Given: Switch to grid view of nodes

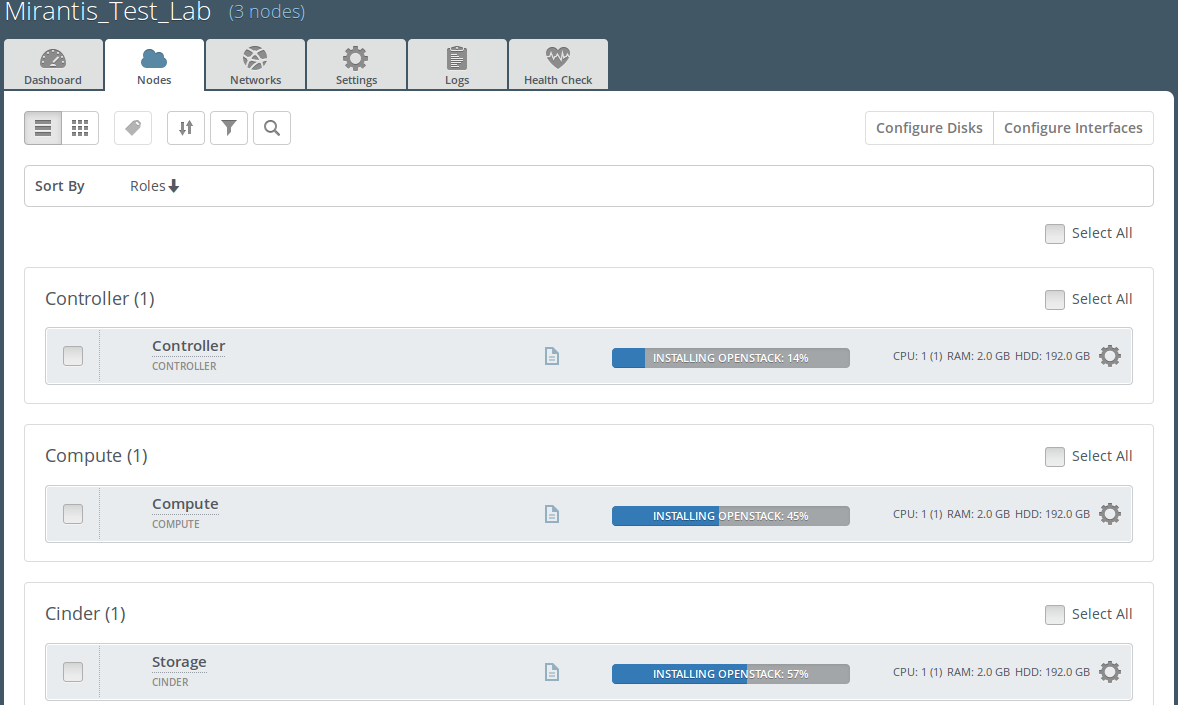Looking at the screenshot, I should (80, 128).
